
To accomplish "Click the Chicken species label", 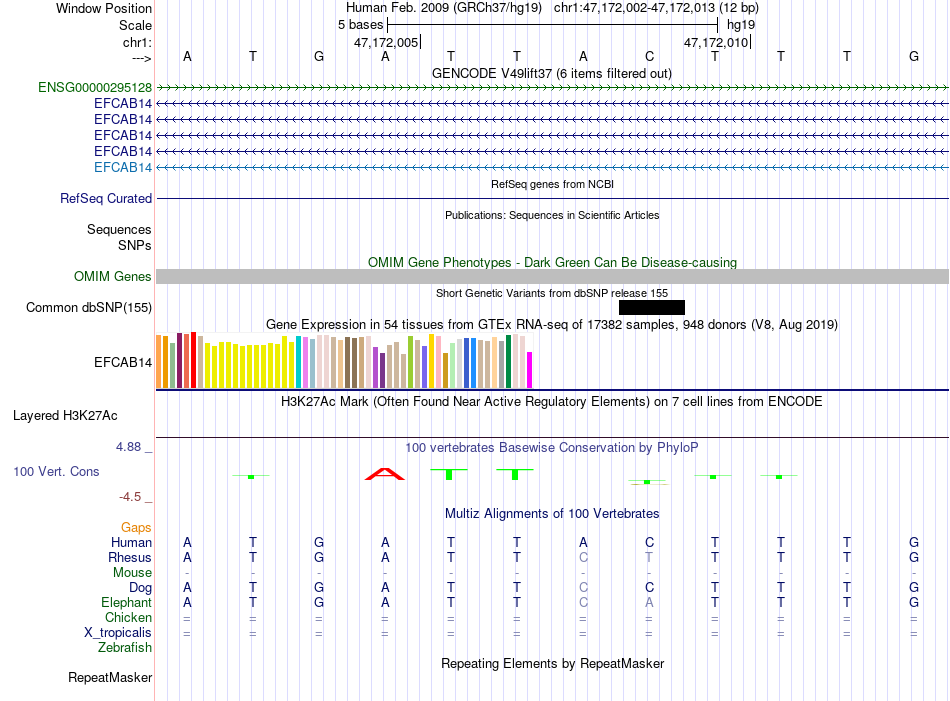I will coord(128,617).
